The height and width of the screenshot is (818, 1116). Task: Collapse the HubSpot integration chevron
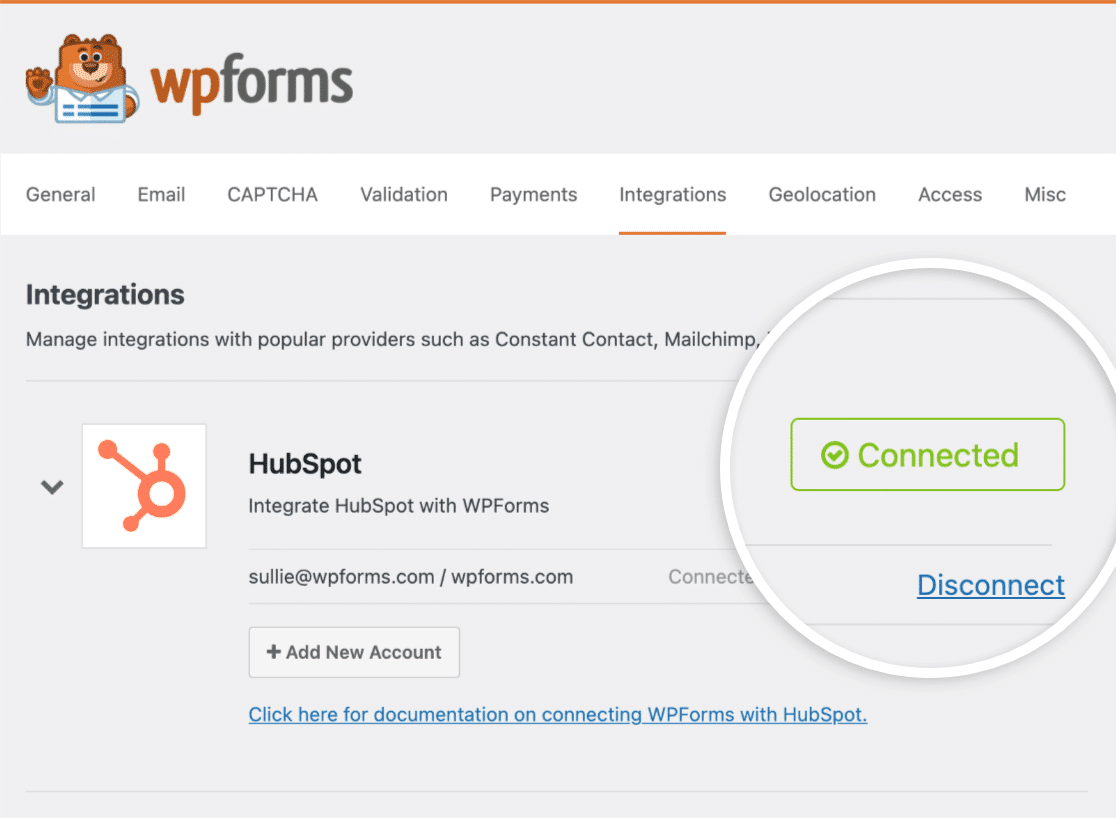(52, 487)
